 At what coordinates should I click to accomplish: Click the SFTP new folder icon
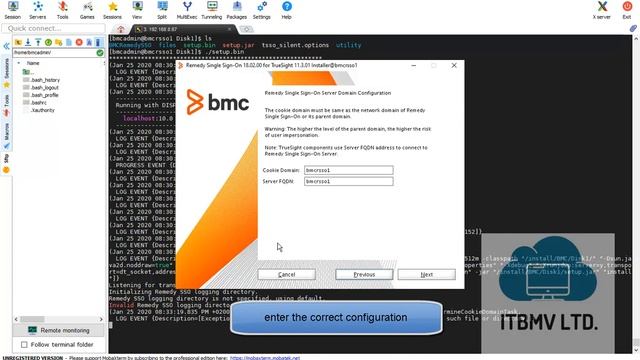point(58,42)
